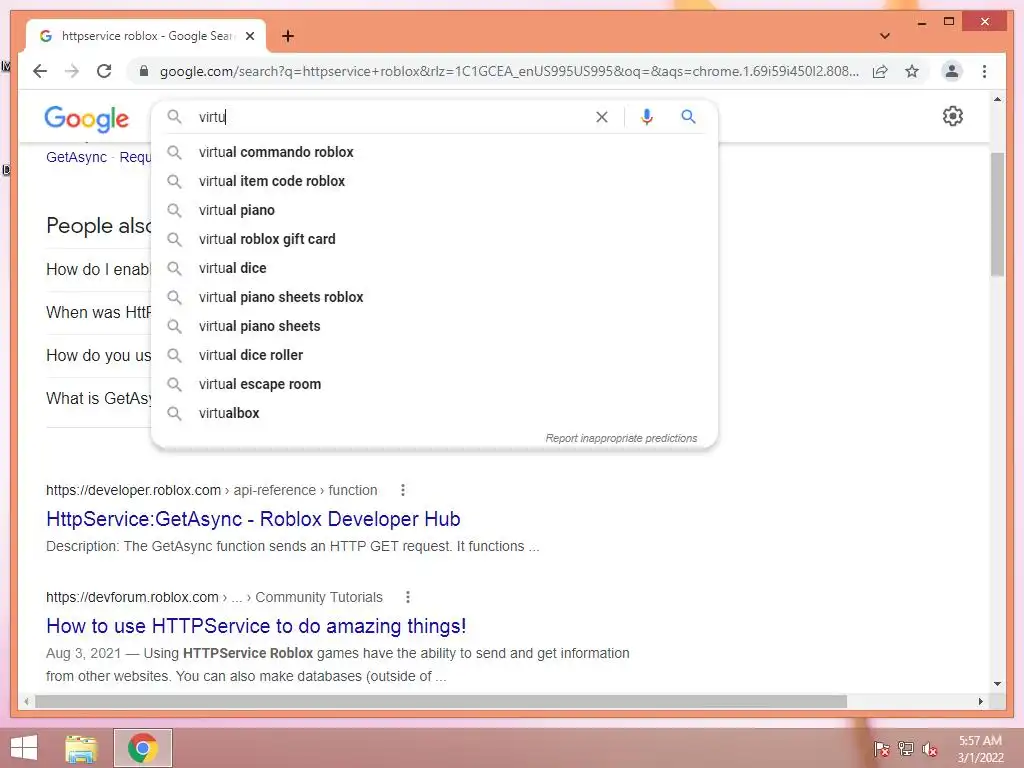
Task: Click the browser forward arrow
Action: [72, 71]
